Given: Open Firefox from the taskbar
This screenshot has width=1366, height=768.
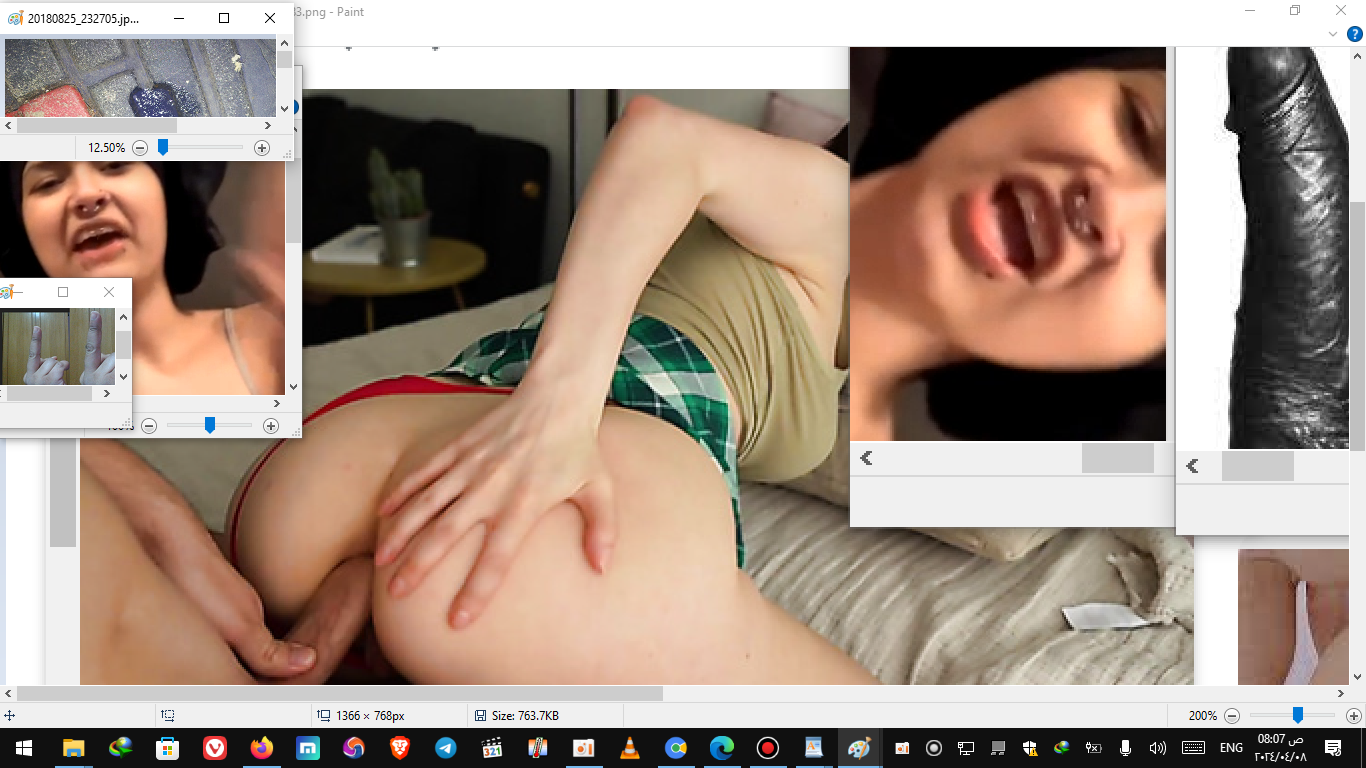Looking at the screenshot, I should click(260, 747).
